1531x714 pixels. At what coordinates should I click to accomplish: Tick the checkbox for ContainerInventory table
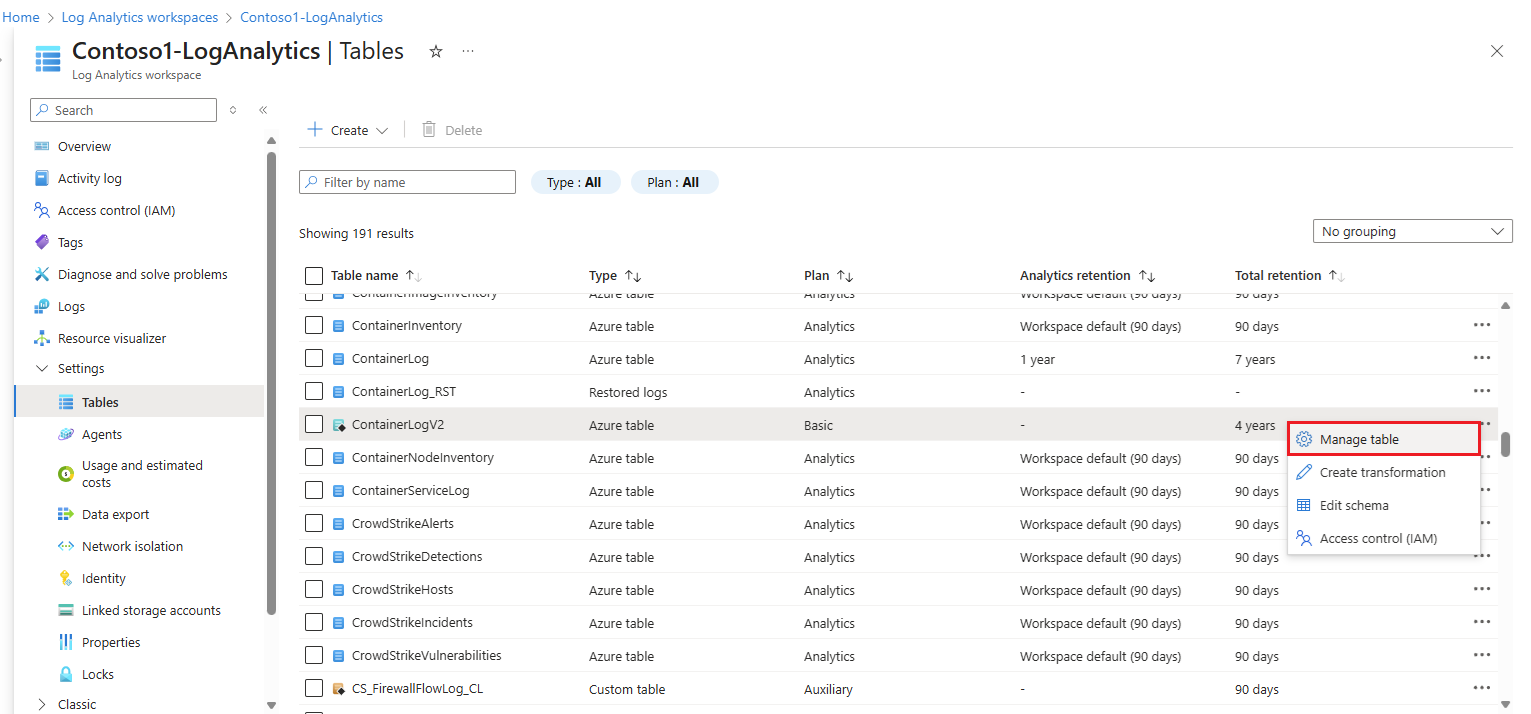[x=314, y=326]
